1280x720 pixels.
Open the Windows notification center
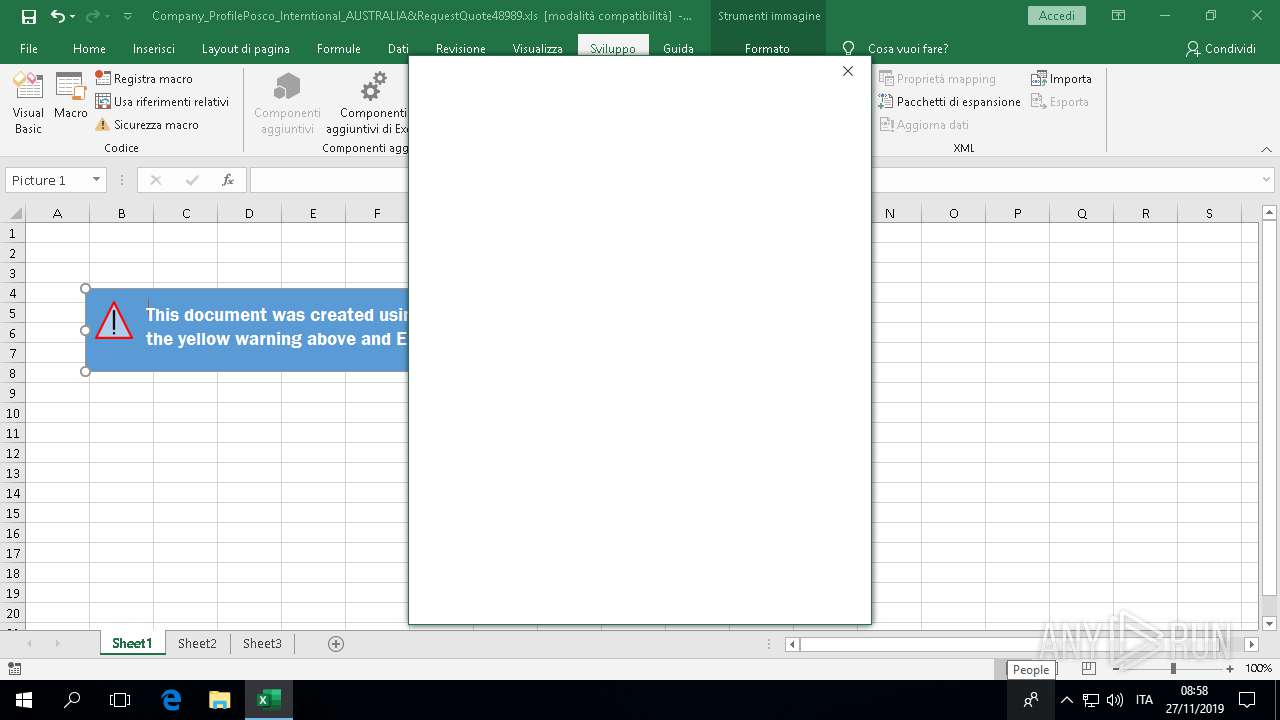[x=1247, y=700]
